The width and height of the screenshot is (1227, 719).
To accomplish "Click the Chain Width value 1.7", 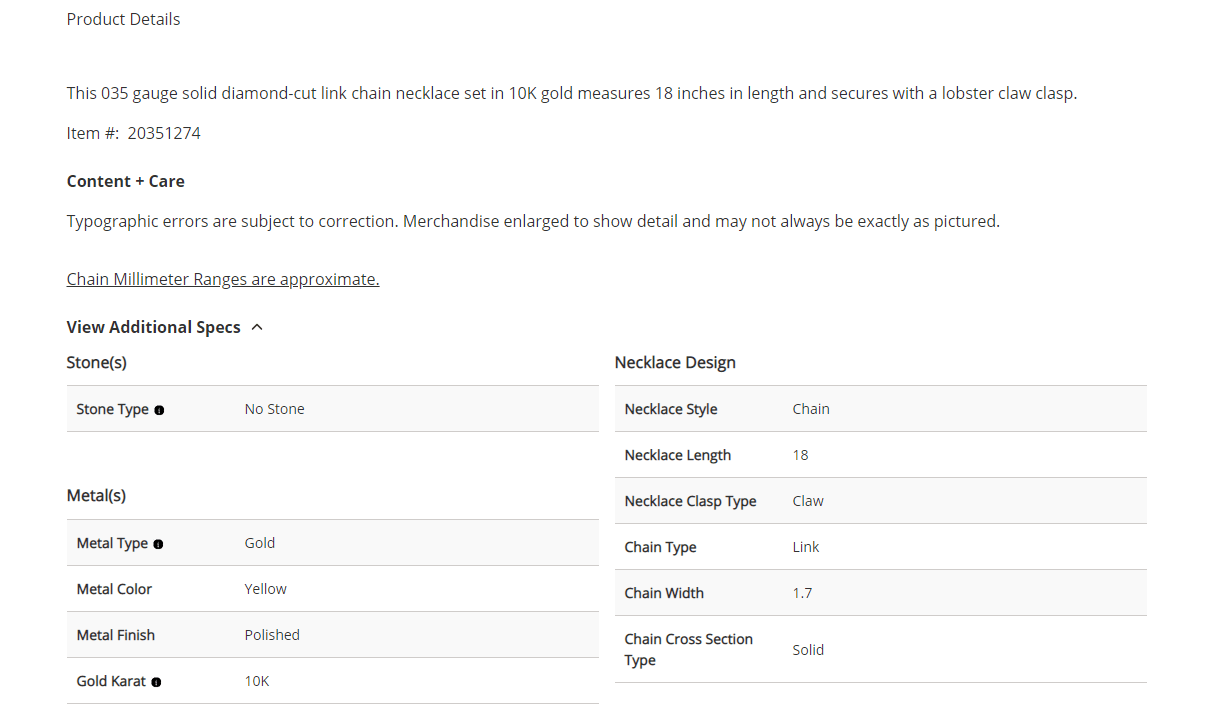I will [x=802, y=593].
